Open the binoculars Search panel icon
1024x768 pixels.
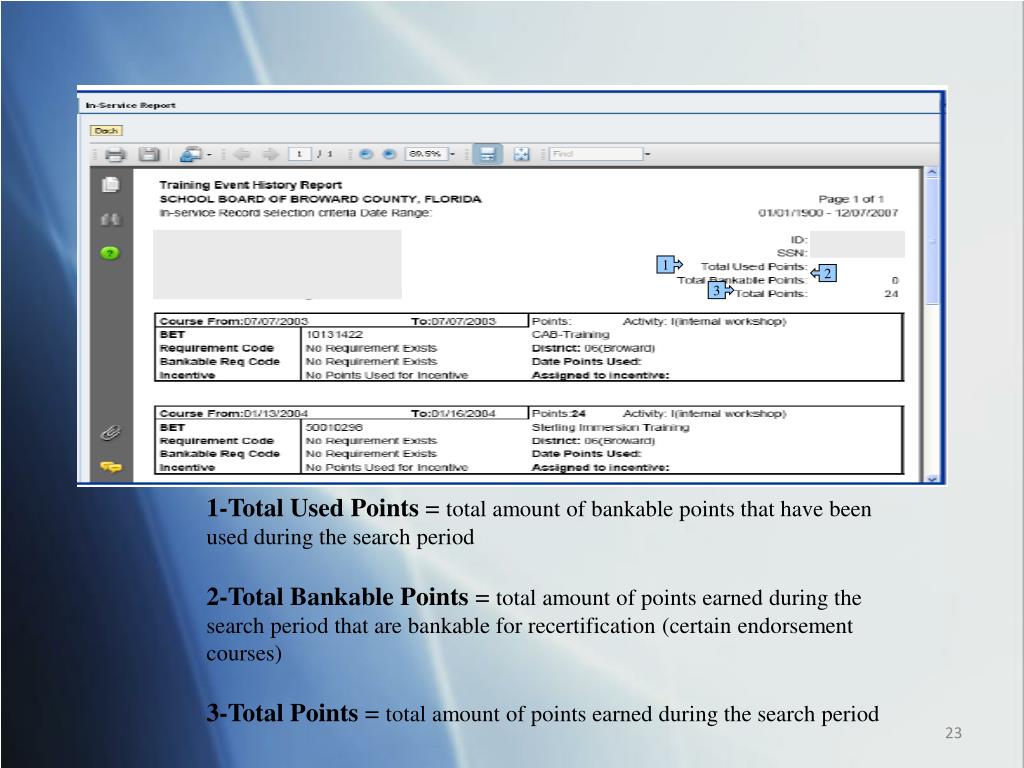point(110,219)
